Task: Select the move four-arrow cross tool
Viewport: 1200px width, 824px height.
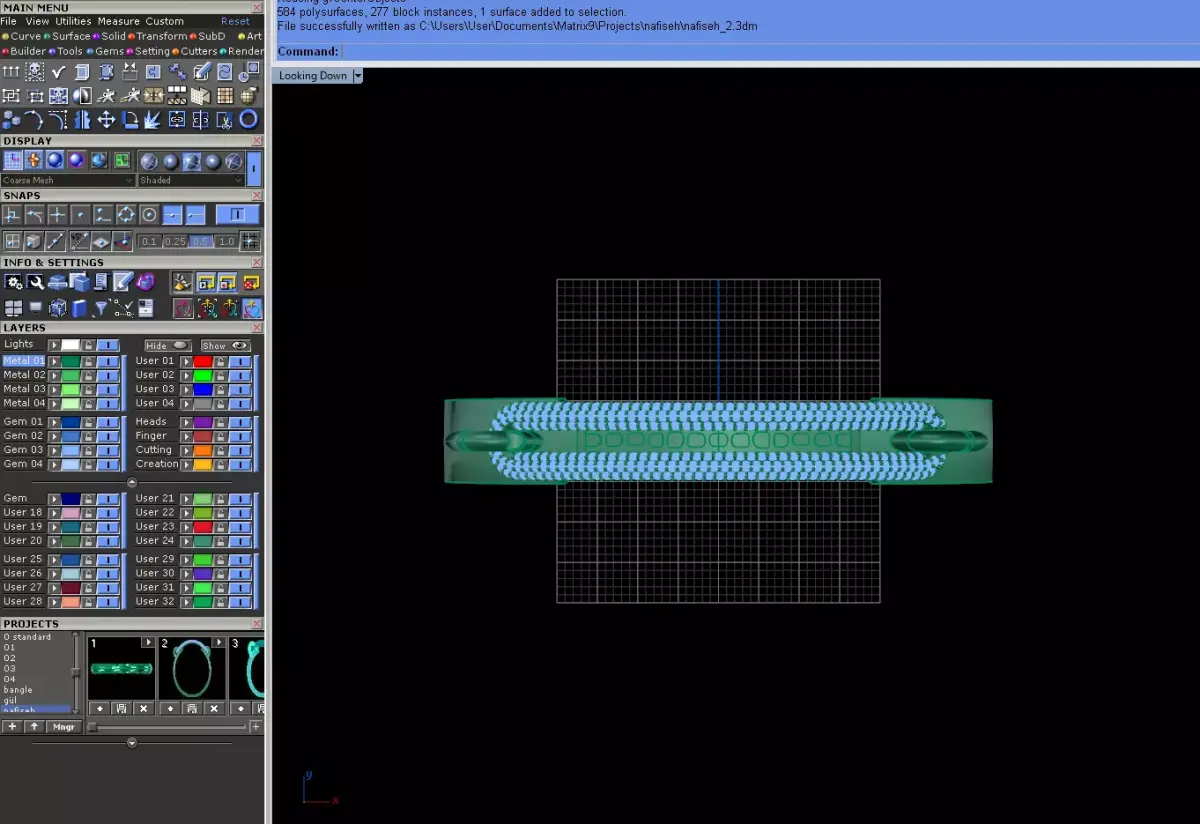Action: (x=106, y=119)
